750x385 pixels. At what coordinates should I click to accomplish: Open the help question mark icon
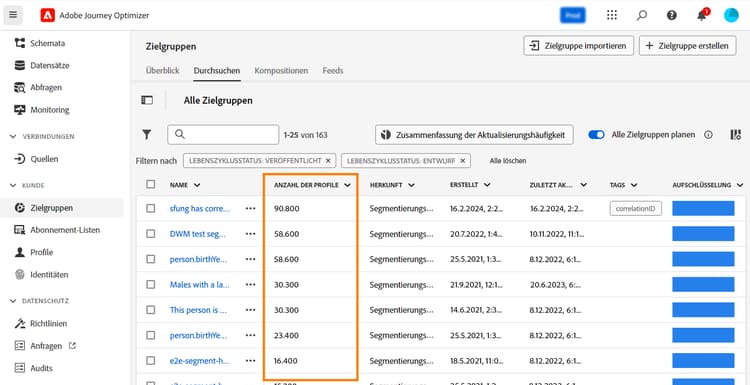[672, 15]
